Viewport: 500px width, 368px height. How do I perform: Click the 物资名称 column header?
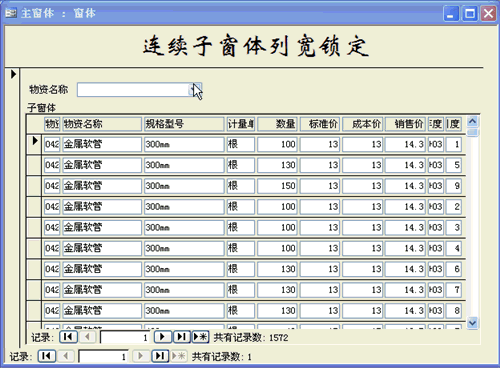(x=102, y=124)
